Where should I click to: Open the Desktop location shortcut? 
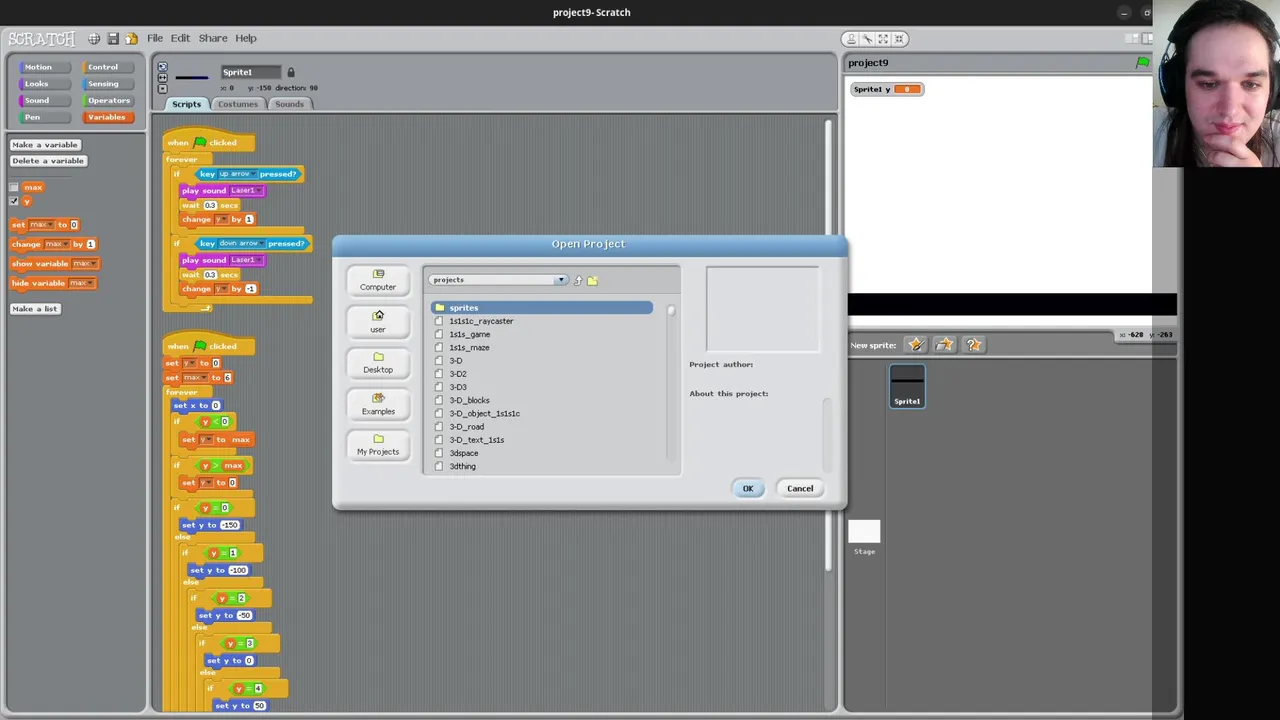click(378, 363)
